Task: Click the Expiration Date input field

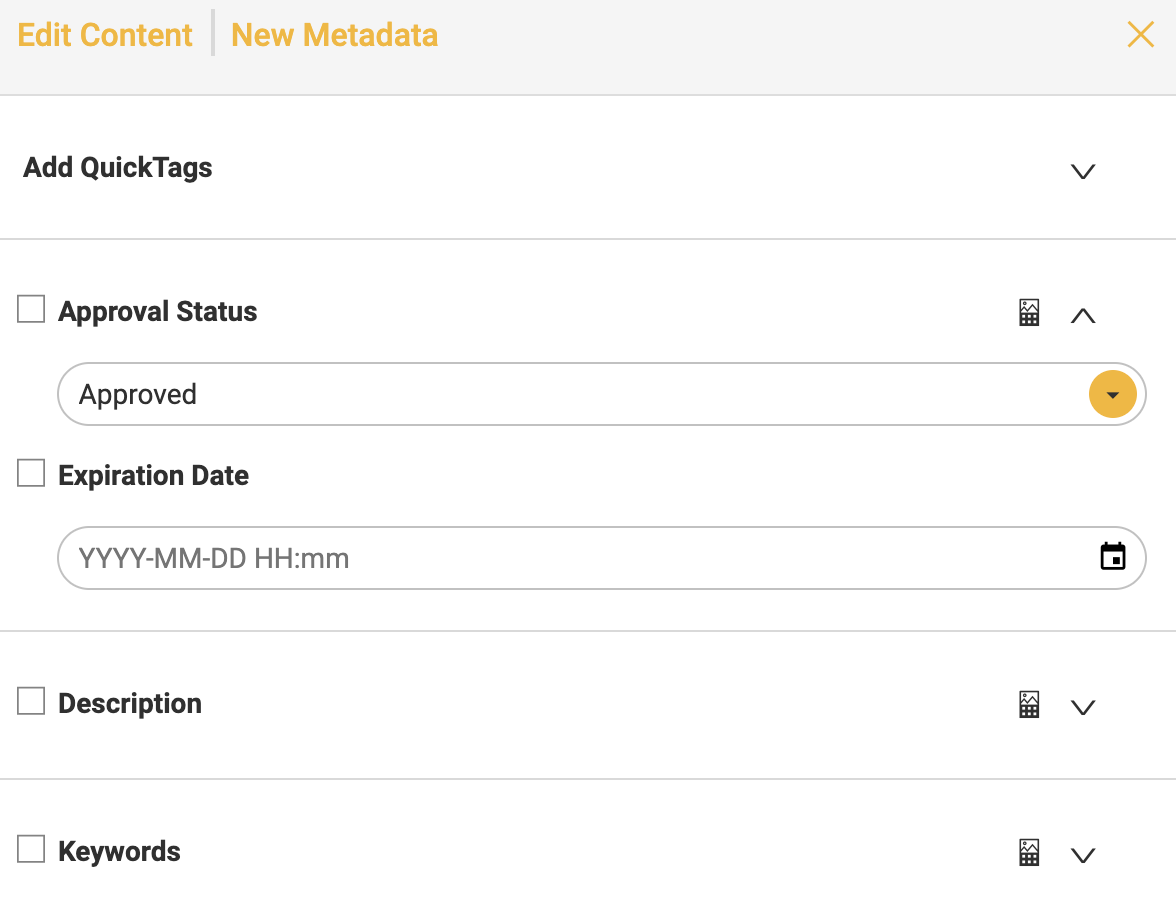Action: pos(602,558)
